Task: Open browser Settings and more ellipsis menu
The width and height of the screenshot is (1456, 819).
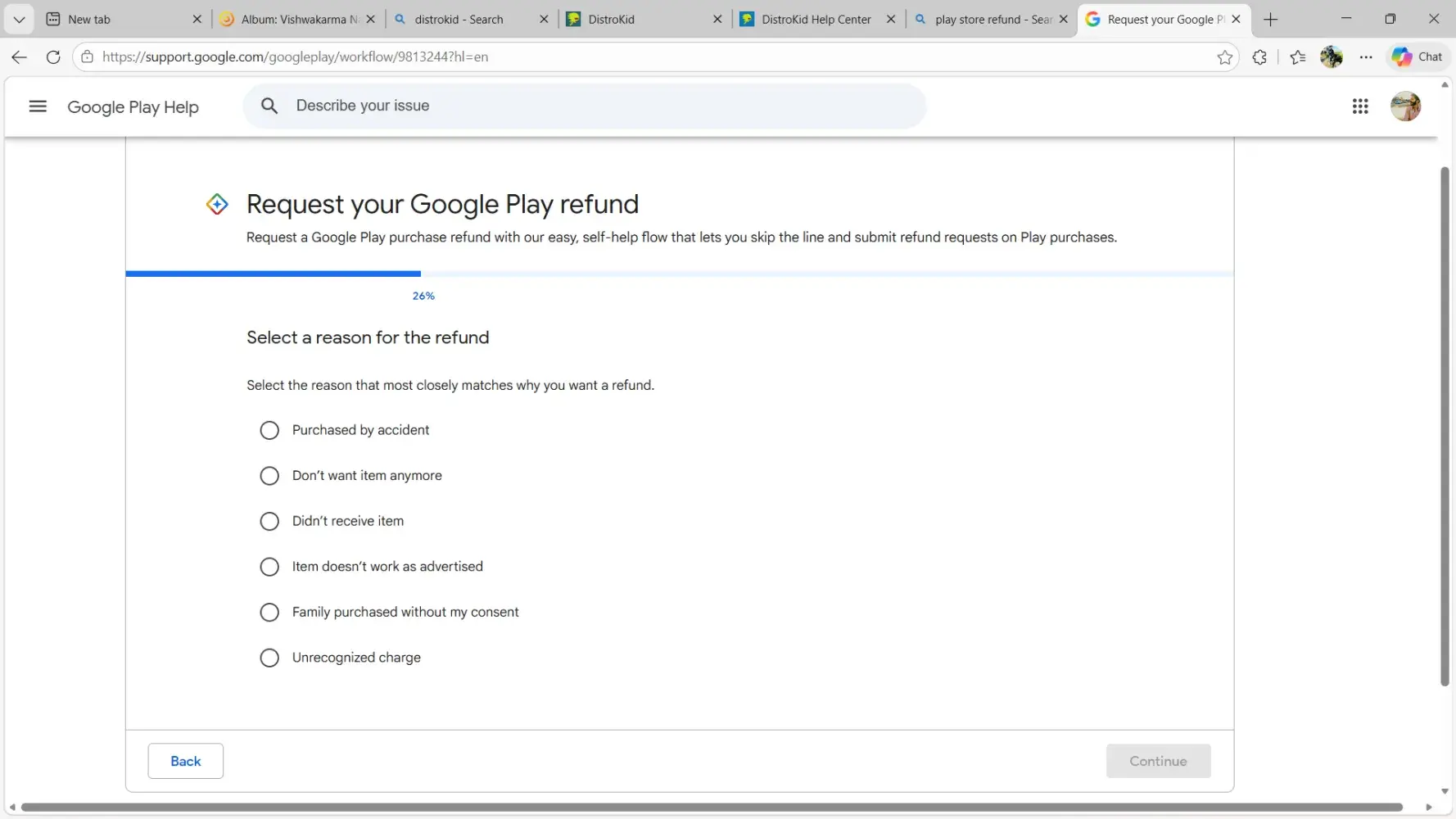Action: click(1366, 57)
